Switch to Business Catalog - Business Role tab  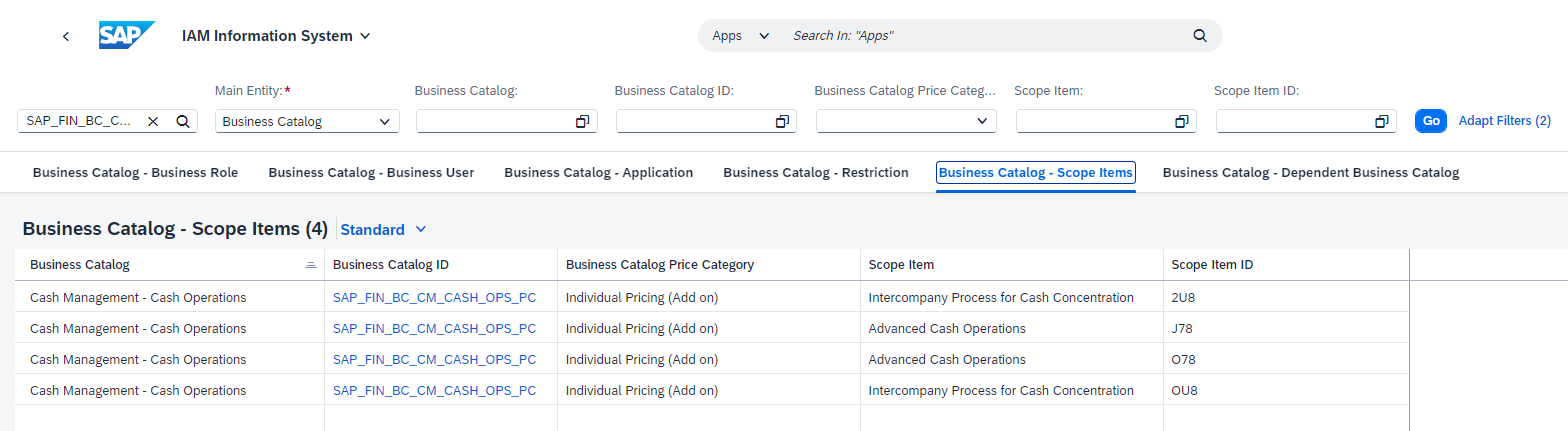[x=135, y=172]
